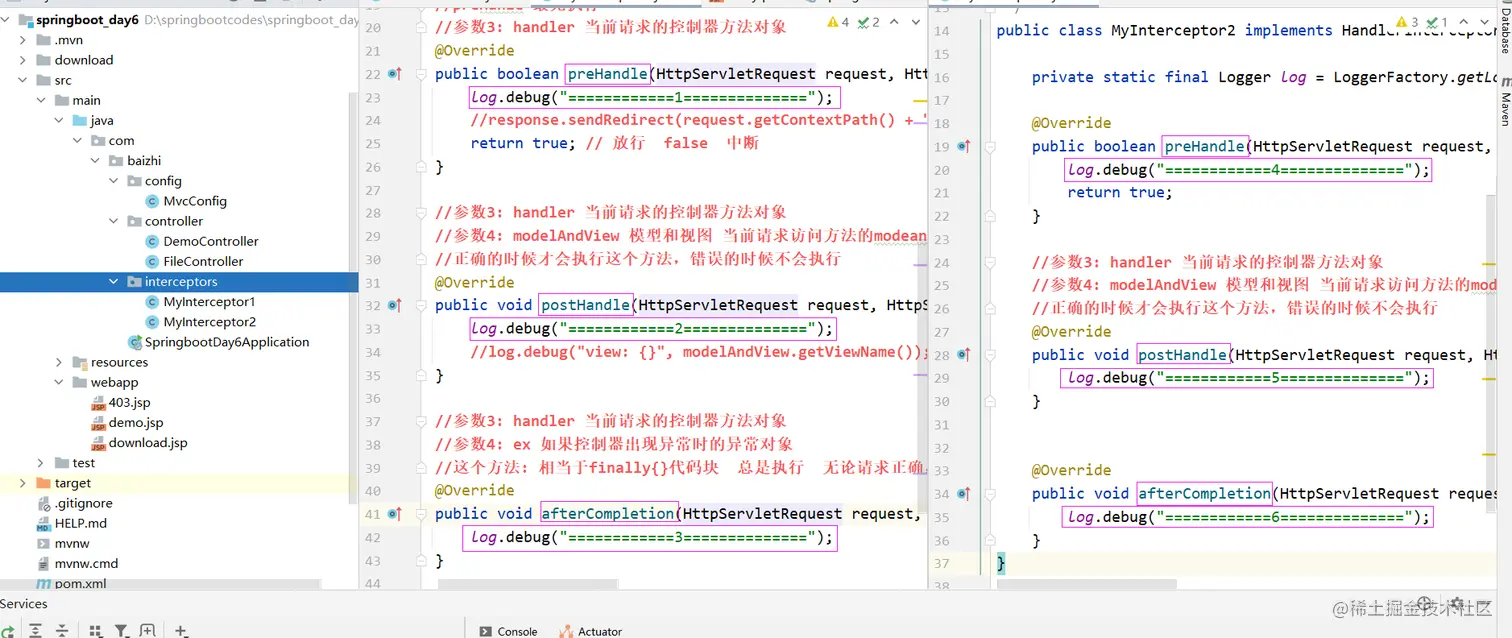1512x638 pixels.
Task: Collapse the main folder
Action: coord(41,100)
